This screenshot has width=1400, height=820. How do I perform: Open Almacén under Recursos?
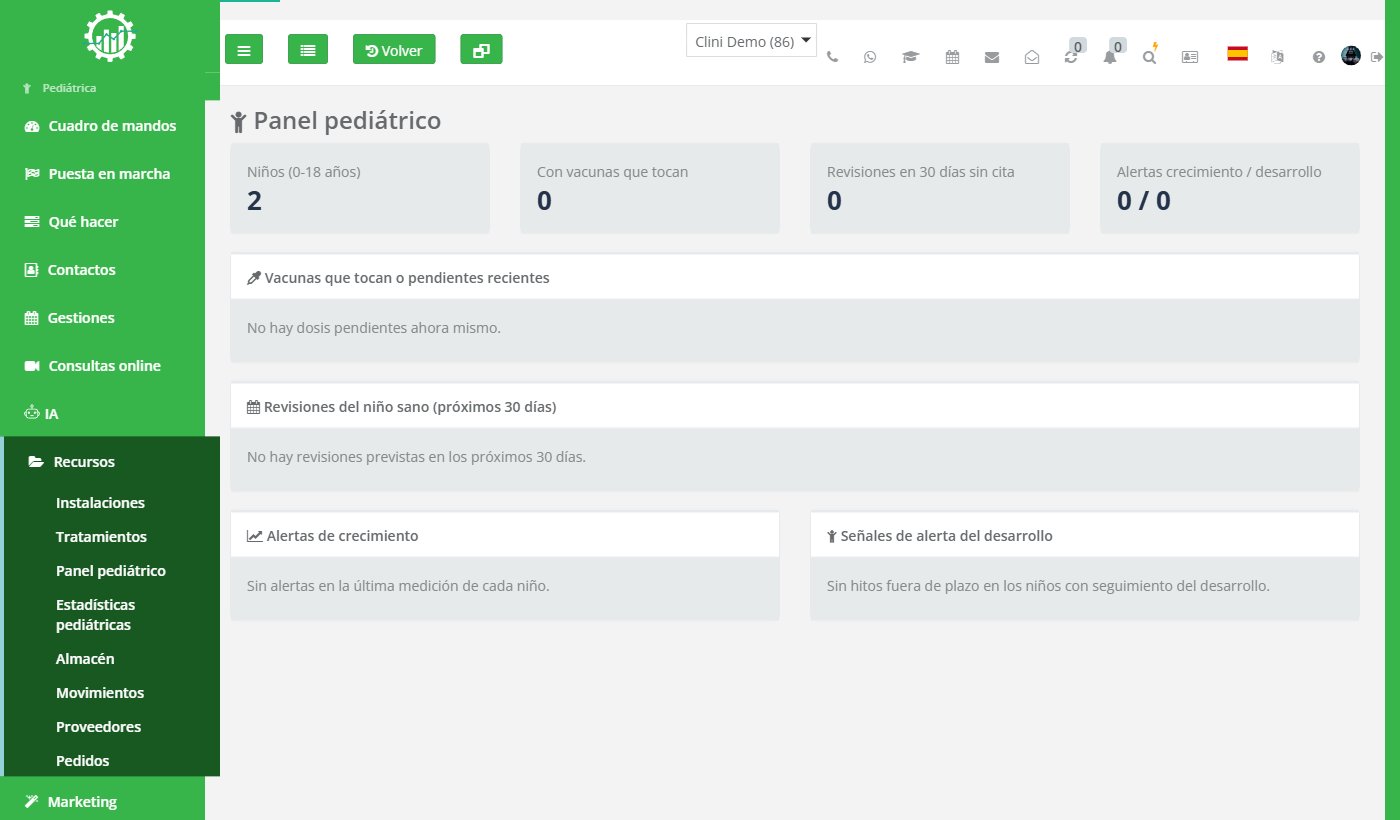(85, 659)
